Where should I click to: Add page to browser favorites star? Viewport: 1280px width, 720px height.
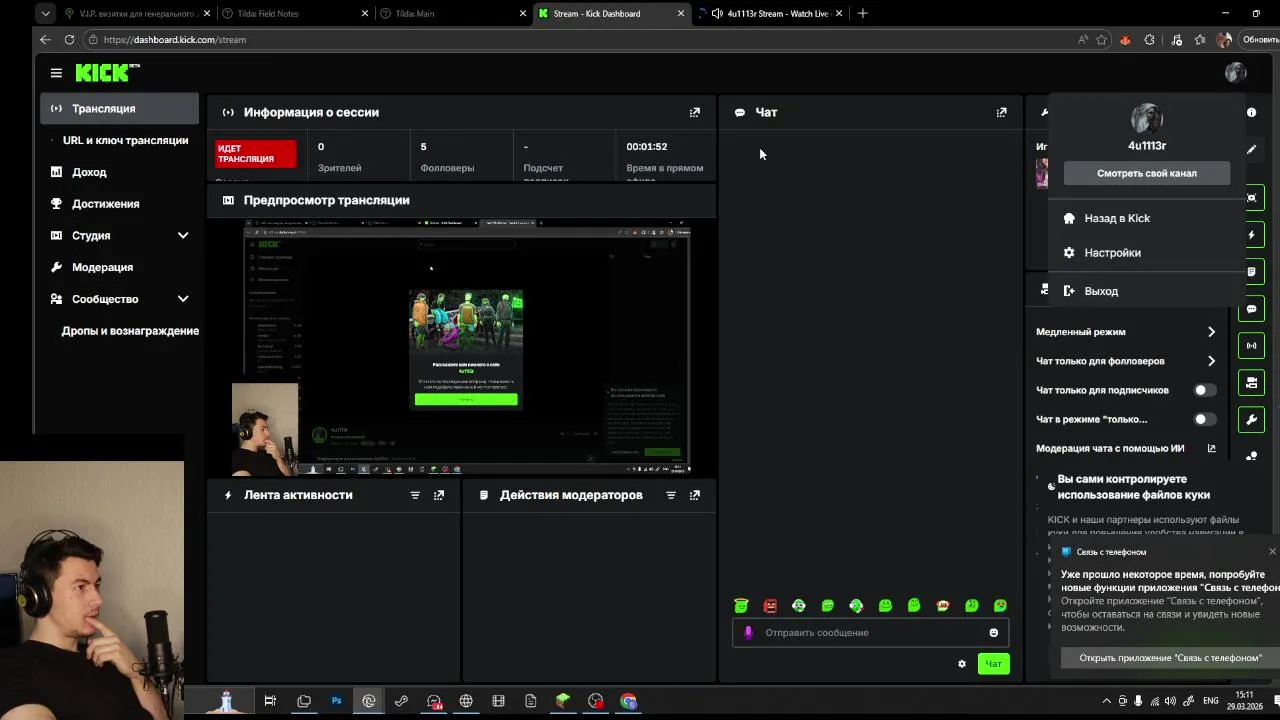point(1101,40)
